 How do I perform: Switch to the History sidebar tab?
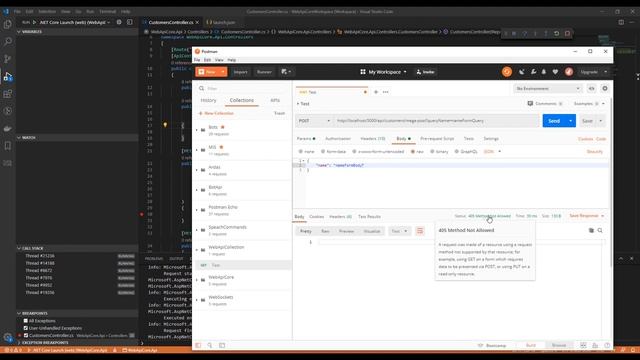(208, 100)
